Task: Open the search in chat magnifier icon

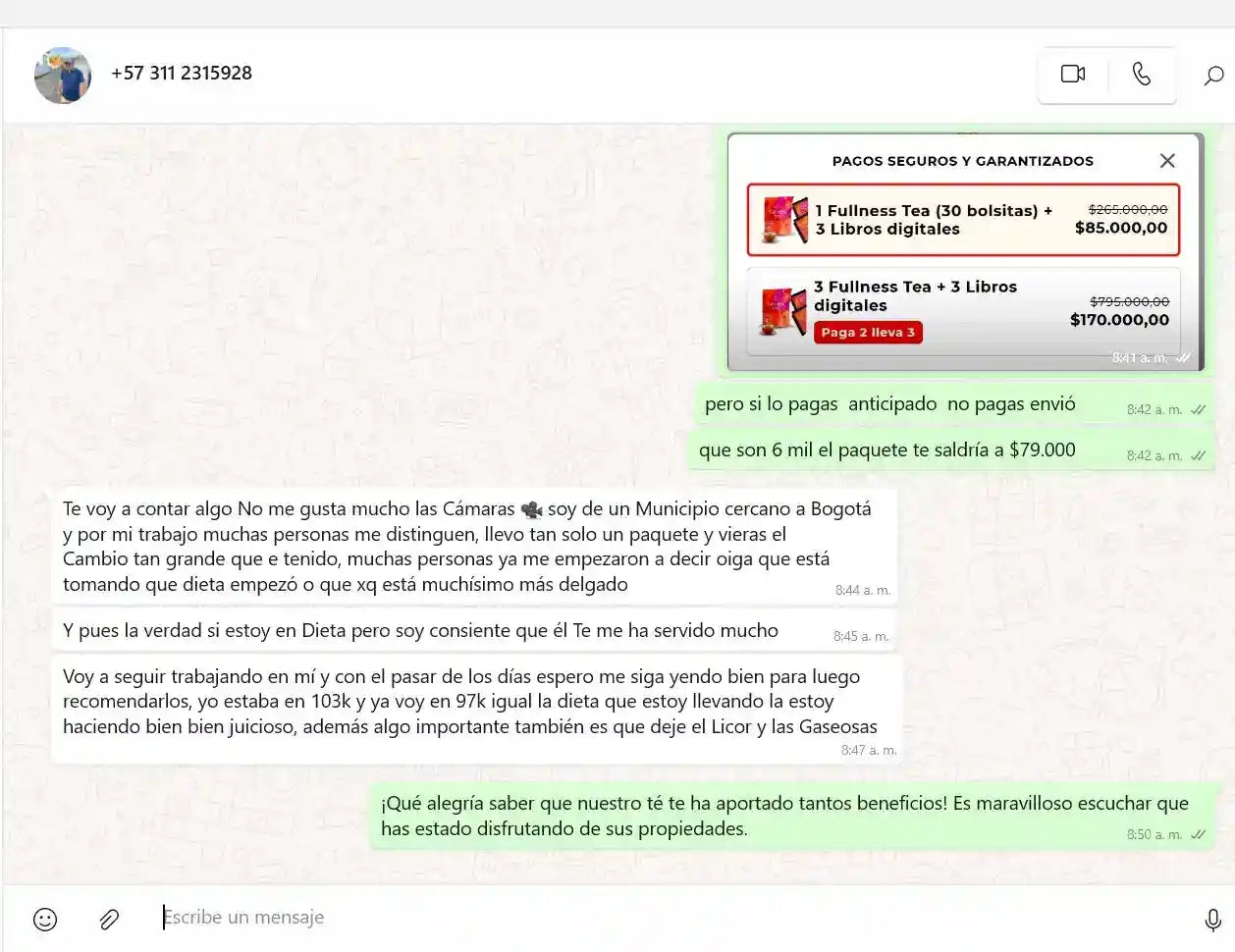Action: tap(1213, 76)
